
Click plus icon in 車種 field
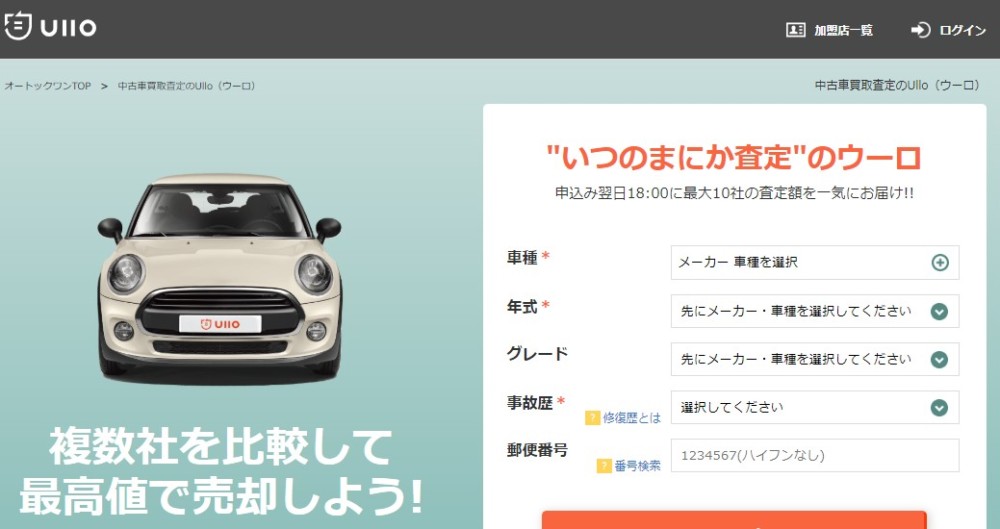tap(939, 262)
